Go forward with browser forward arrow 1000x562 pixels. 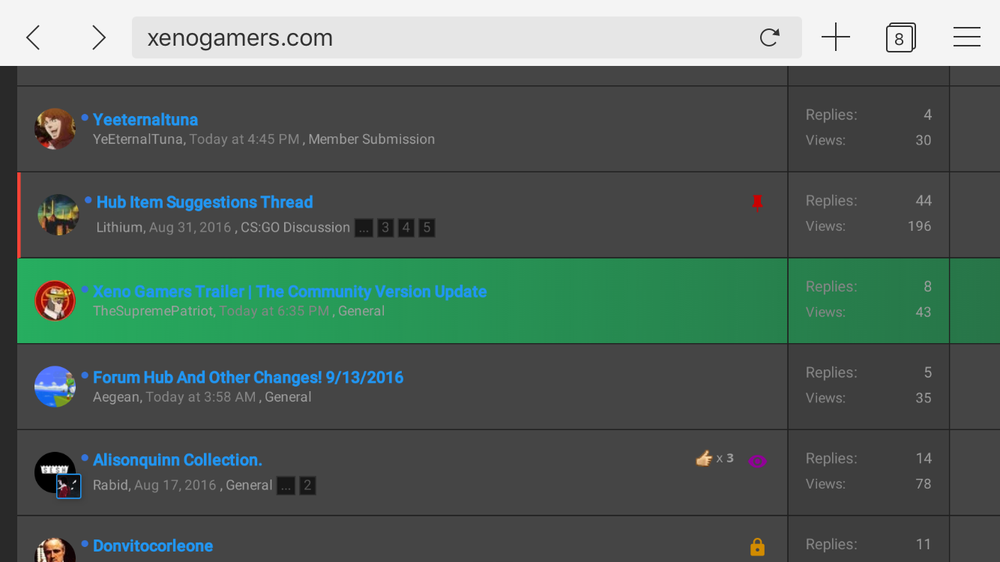pos(98,38)
